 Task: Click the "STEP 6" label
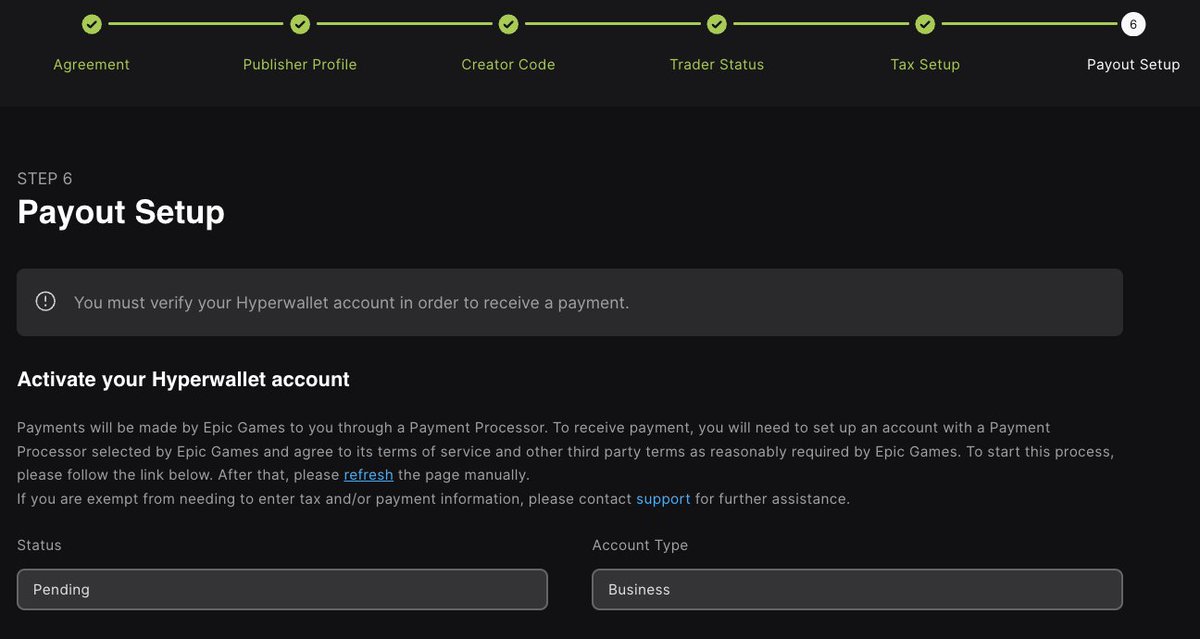[x=45, y=179]
